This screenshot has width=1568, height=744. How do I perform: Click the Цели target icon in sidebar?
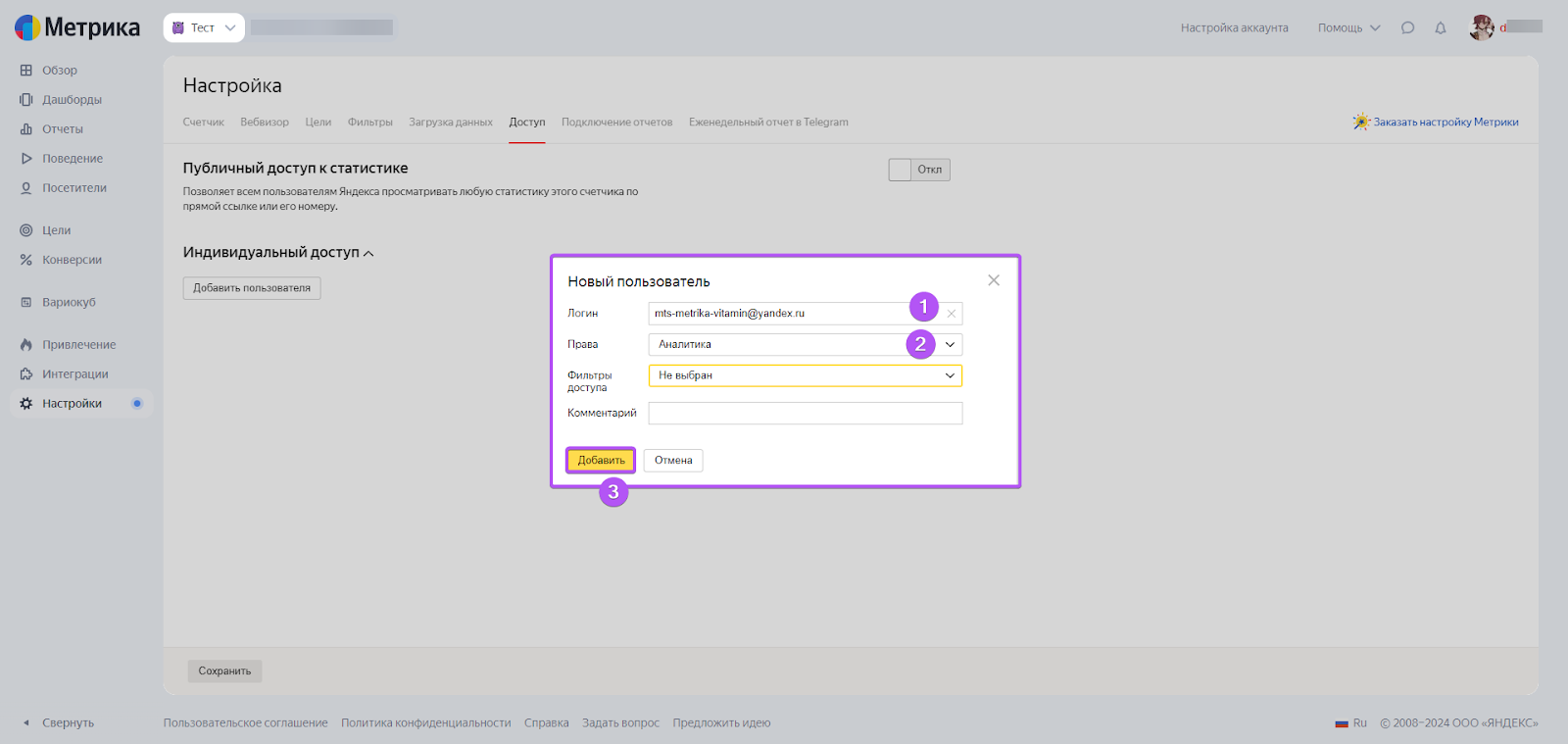pyautogui.click(x=26, y=230)
